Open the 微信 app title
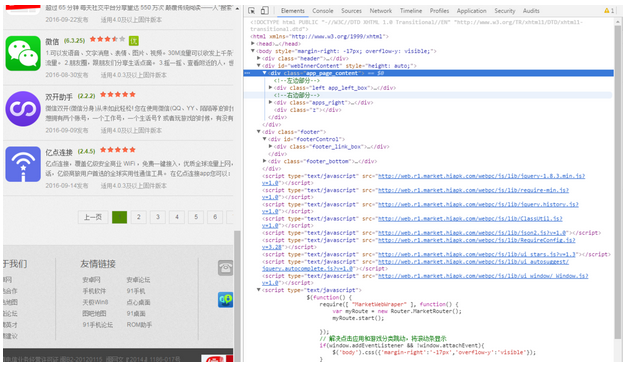This screenshot has width=627, height=367. [52, 41]
